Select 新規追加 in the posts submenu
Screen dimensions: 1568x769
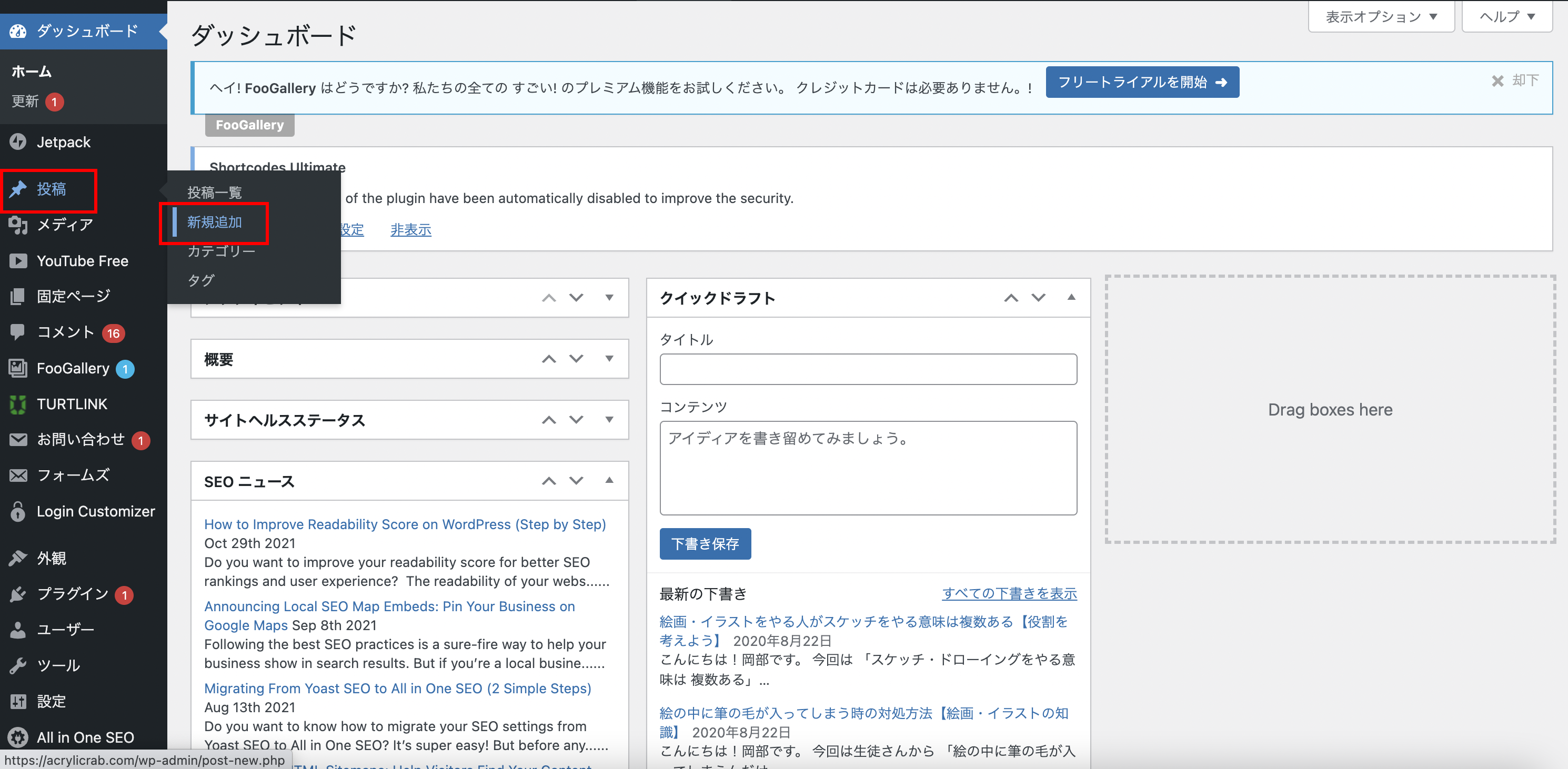(214, 222)
